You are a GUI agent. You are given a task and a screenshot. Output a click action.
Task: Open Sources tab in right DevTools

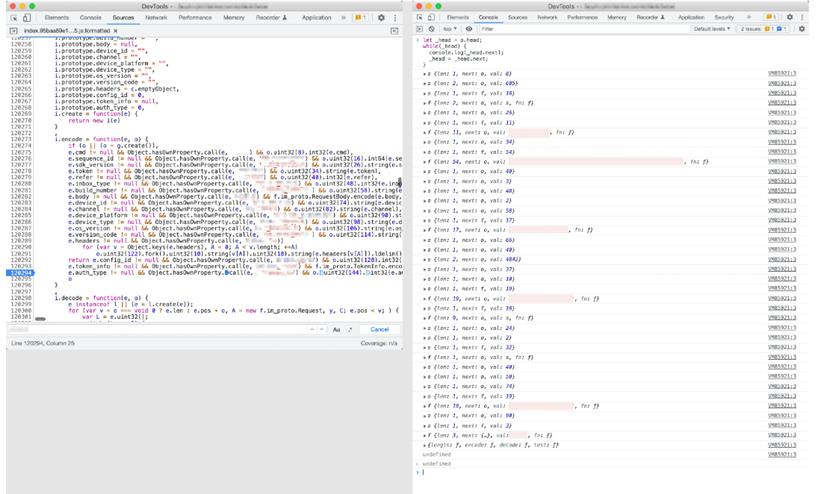(518, 17)
